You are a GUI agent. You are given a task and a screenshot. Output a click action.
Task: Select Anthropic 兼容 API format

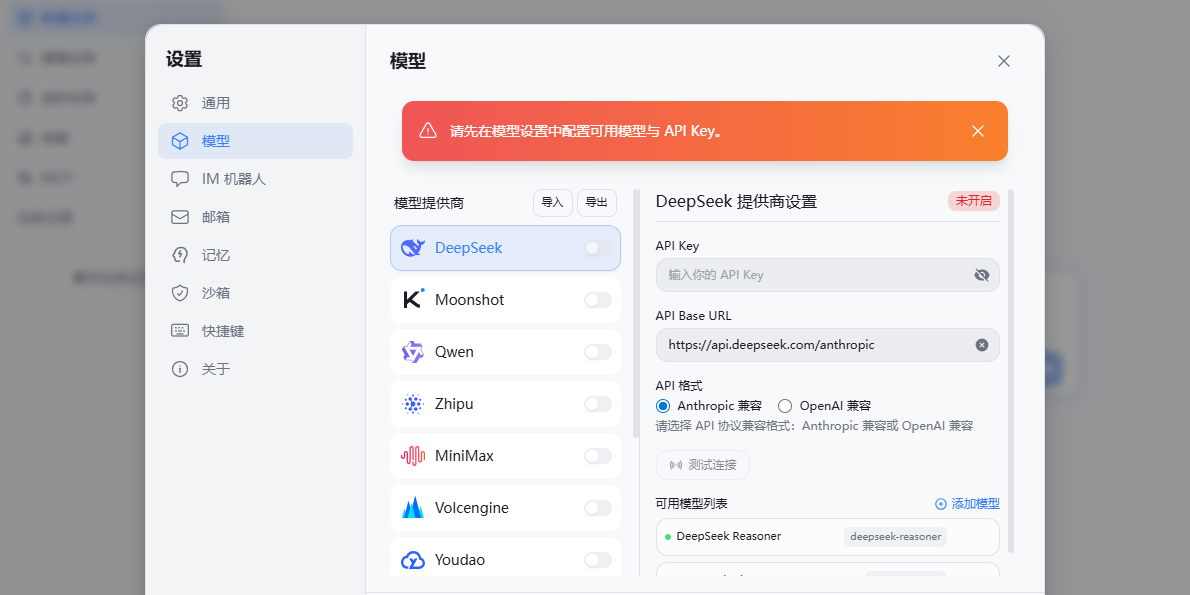(663, 406)
